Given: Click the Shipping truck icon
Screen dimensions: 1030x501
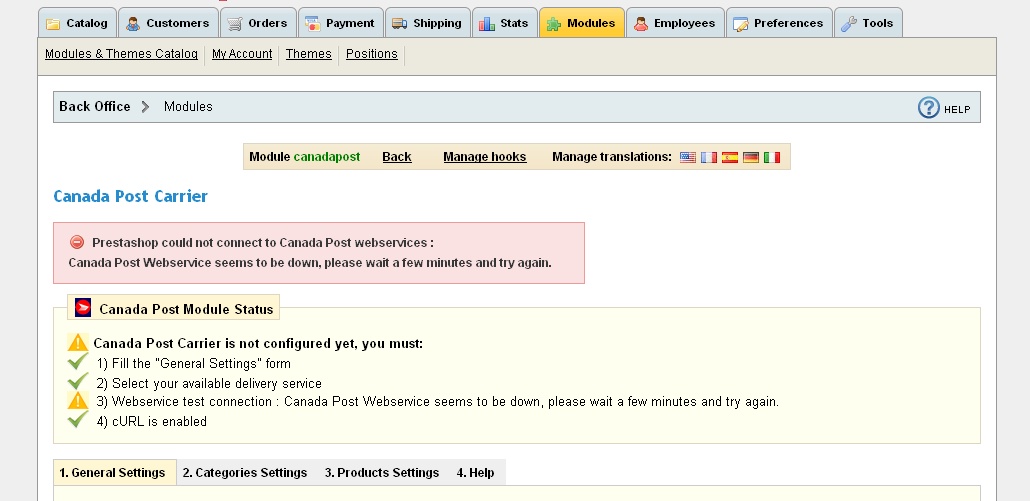Looking at the screenshot, I should pos(399,24).
